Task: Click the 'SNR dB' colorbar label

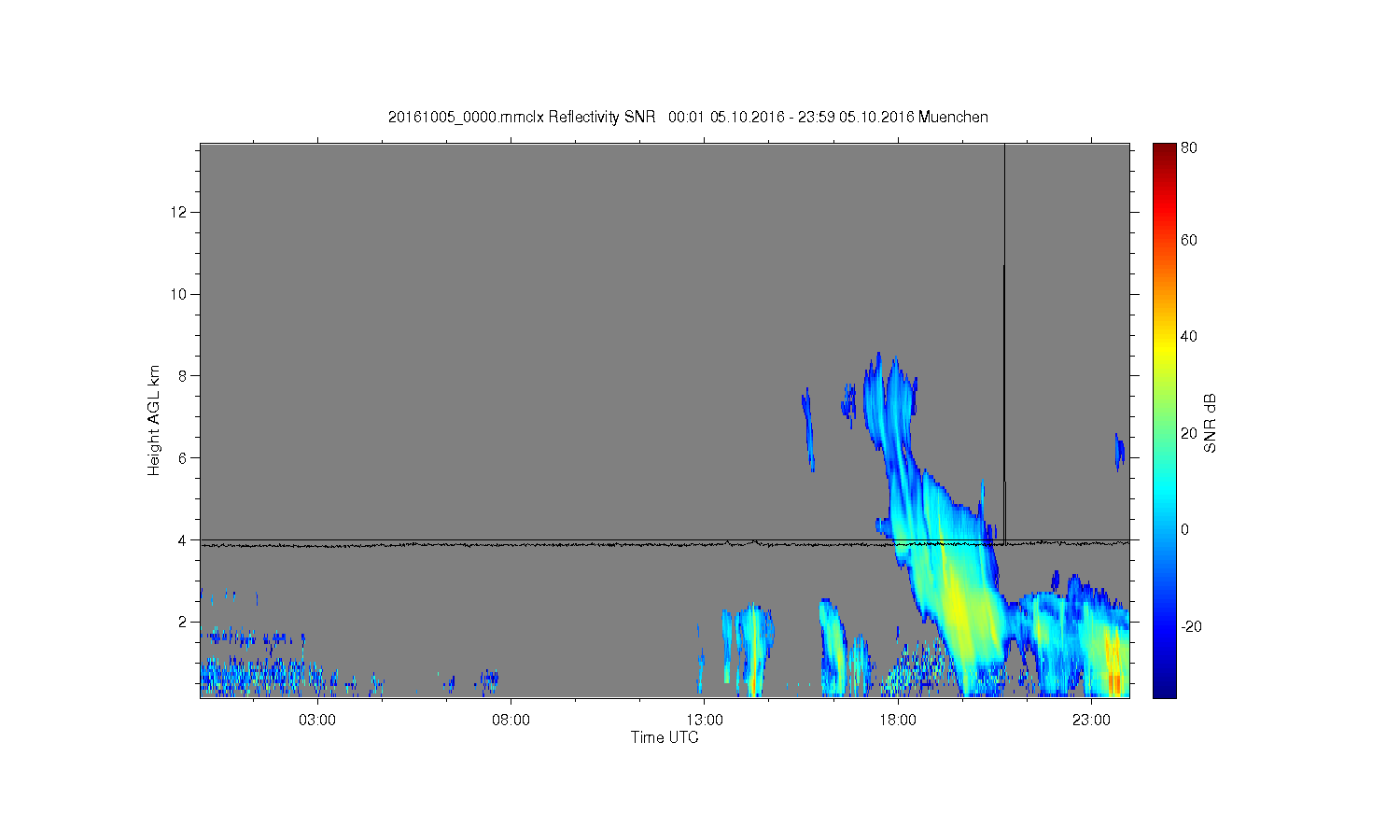Action: coord(1211,424)
